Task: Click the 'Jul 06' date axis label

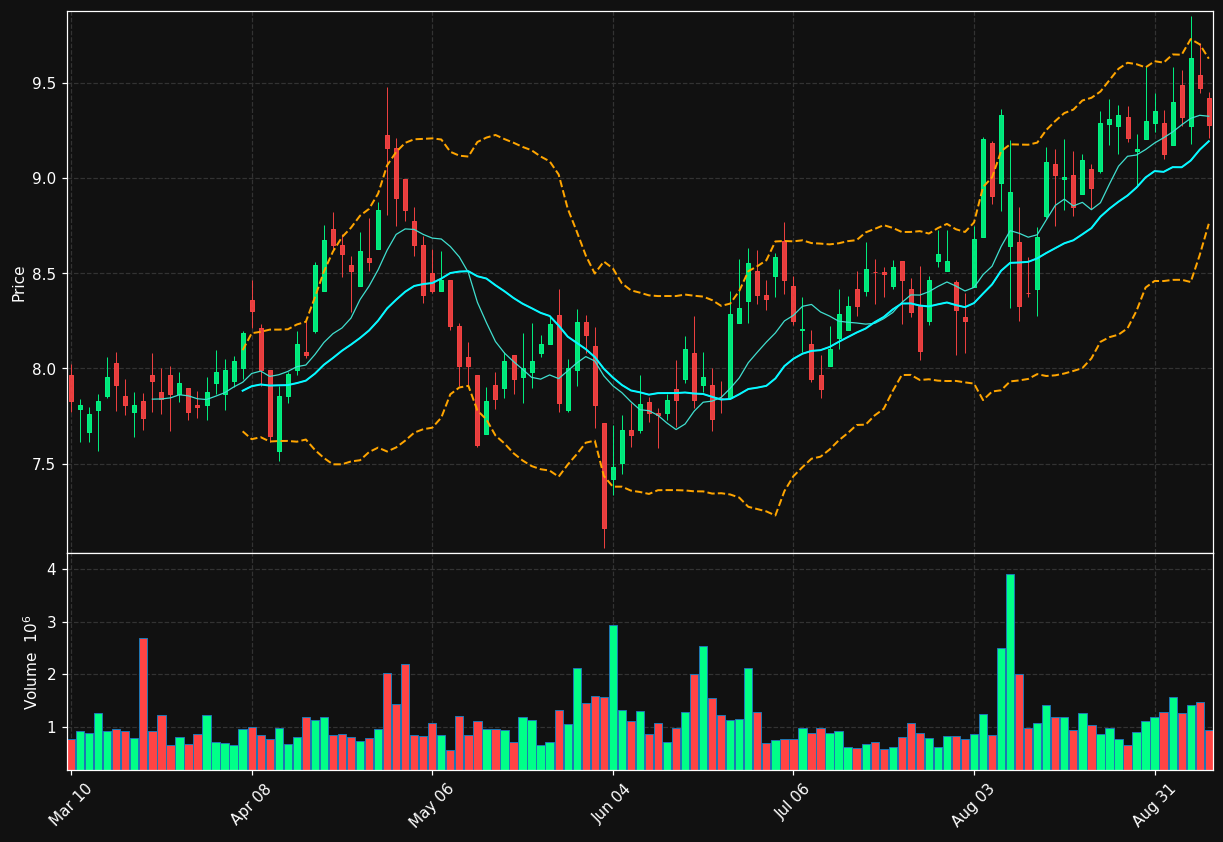Action: (792, 803)
